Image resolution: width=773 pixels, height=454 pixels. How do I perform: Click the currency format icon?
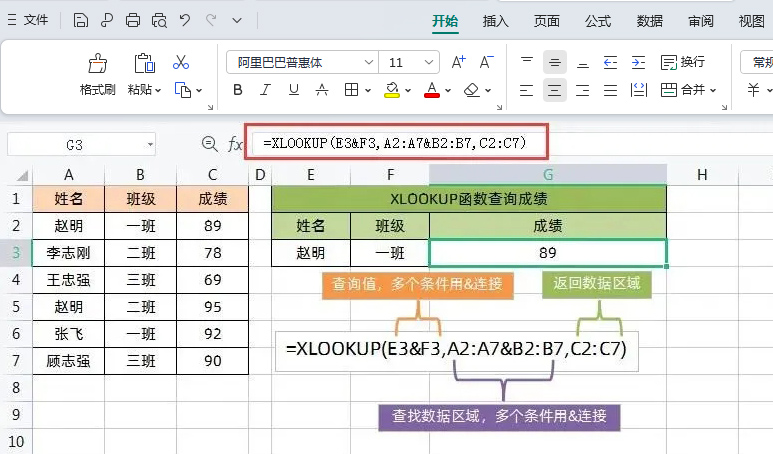click(x=753, y=90)
